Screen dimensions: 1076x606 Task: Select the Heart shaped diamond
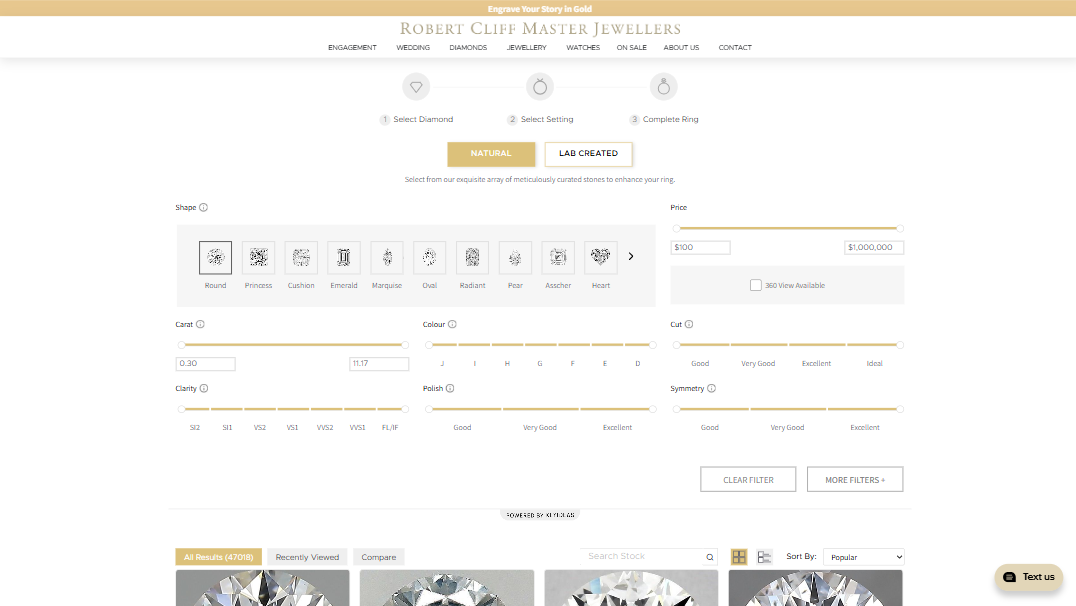(601, 258)
